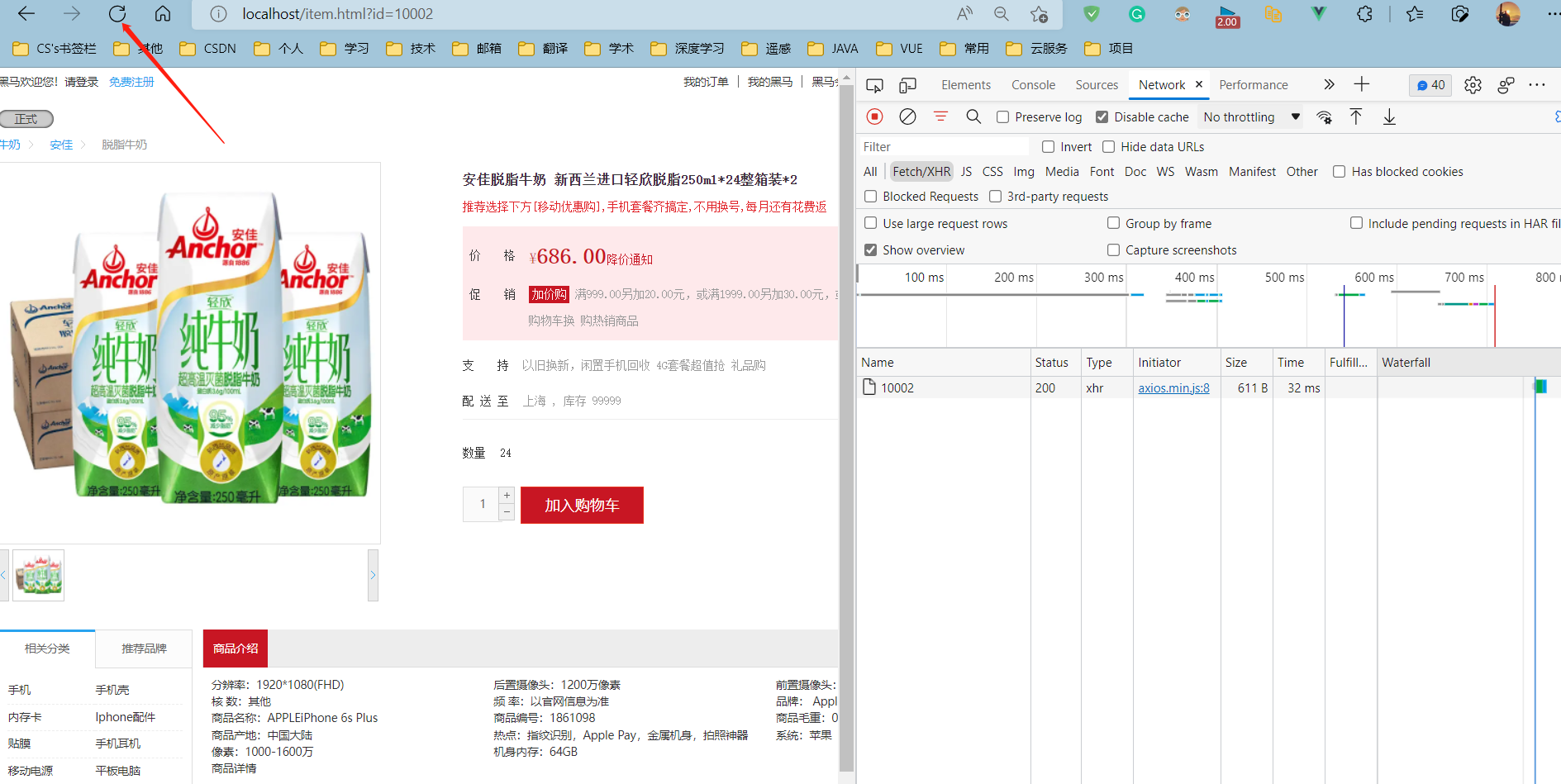Open the 我的订单 link

pos(706,82)
